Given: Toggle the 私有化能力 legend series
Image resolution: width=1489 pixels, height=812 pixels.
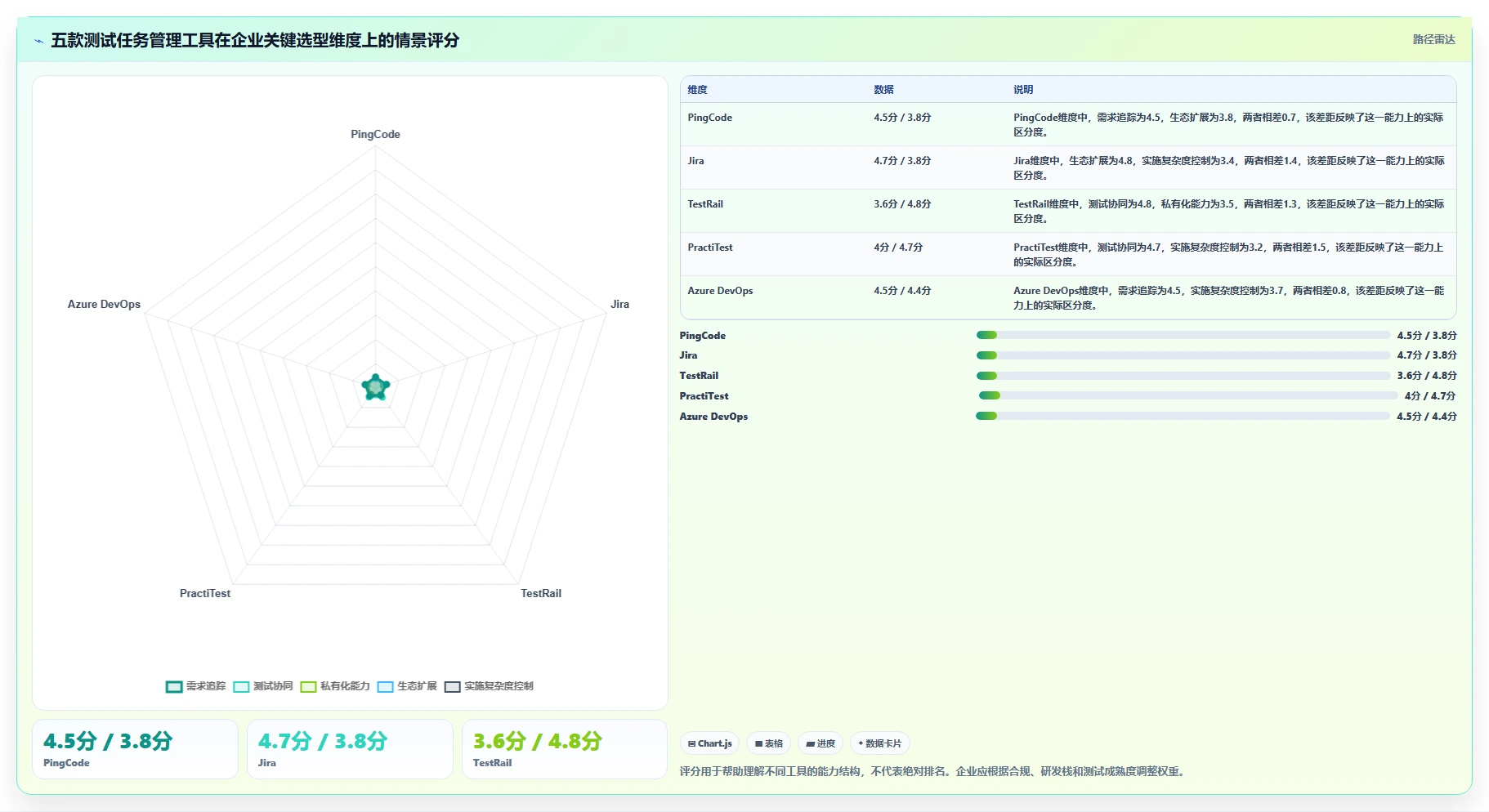Looking at the screenshot, I should [335, 686].
